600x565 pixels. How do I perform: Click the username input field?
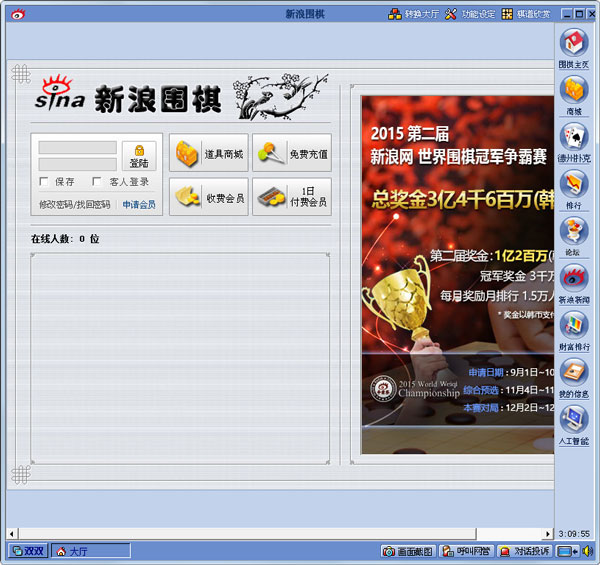click(78, 147)
